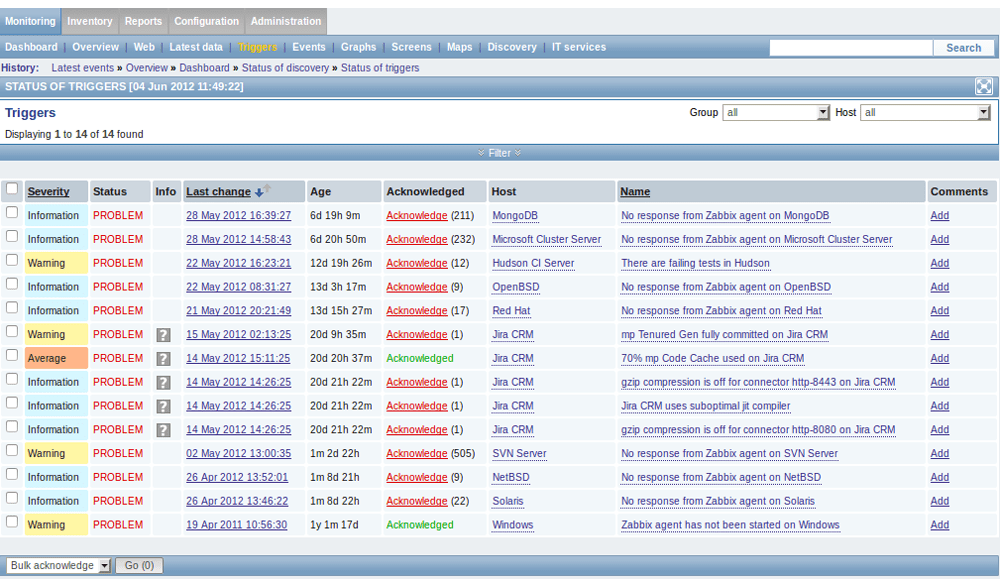Open the Group dropdown
The image size is (1000, 588).
(x=776, y=112)
